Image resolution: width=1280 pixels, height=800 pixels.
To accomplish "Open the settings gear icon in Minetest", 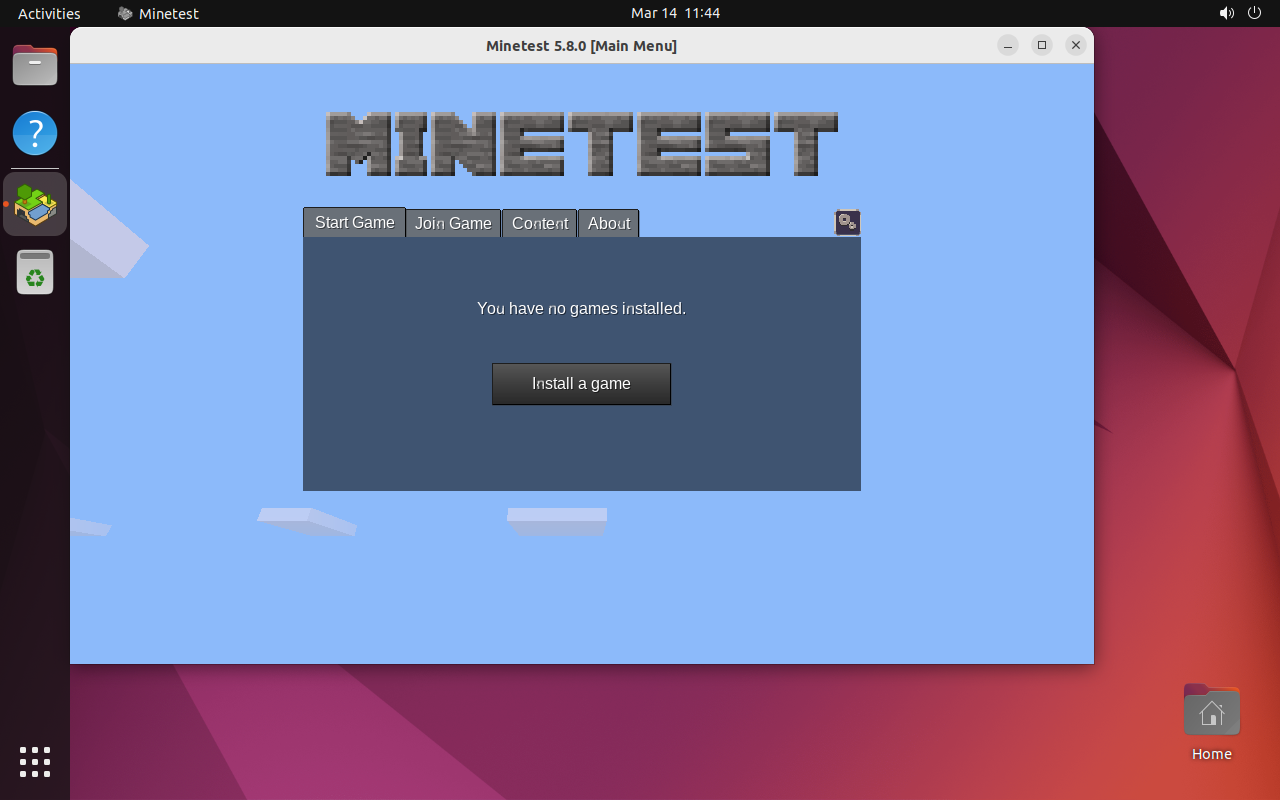I will [847, 222].
